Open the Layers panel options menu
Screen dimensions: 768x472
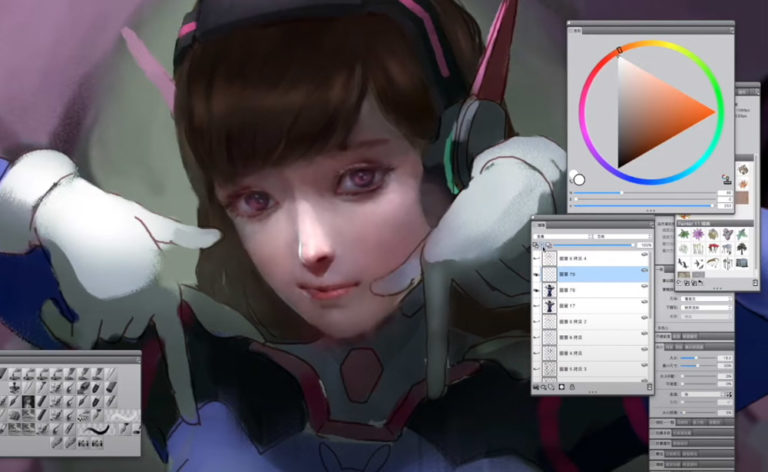[651, 224]
